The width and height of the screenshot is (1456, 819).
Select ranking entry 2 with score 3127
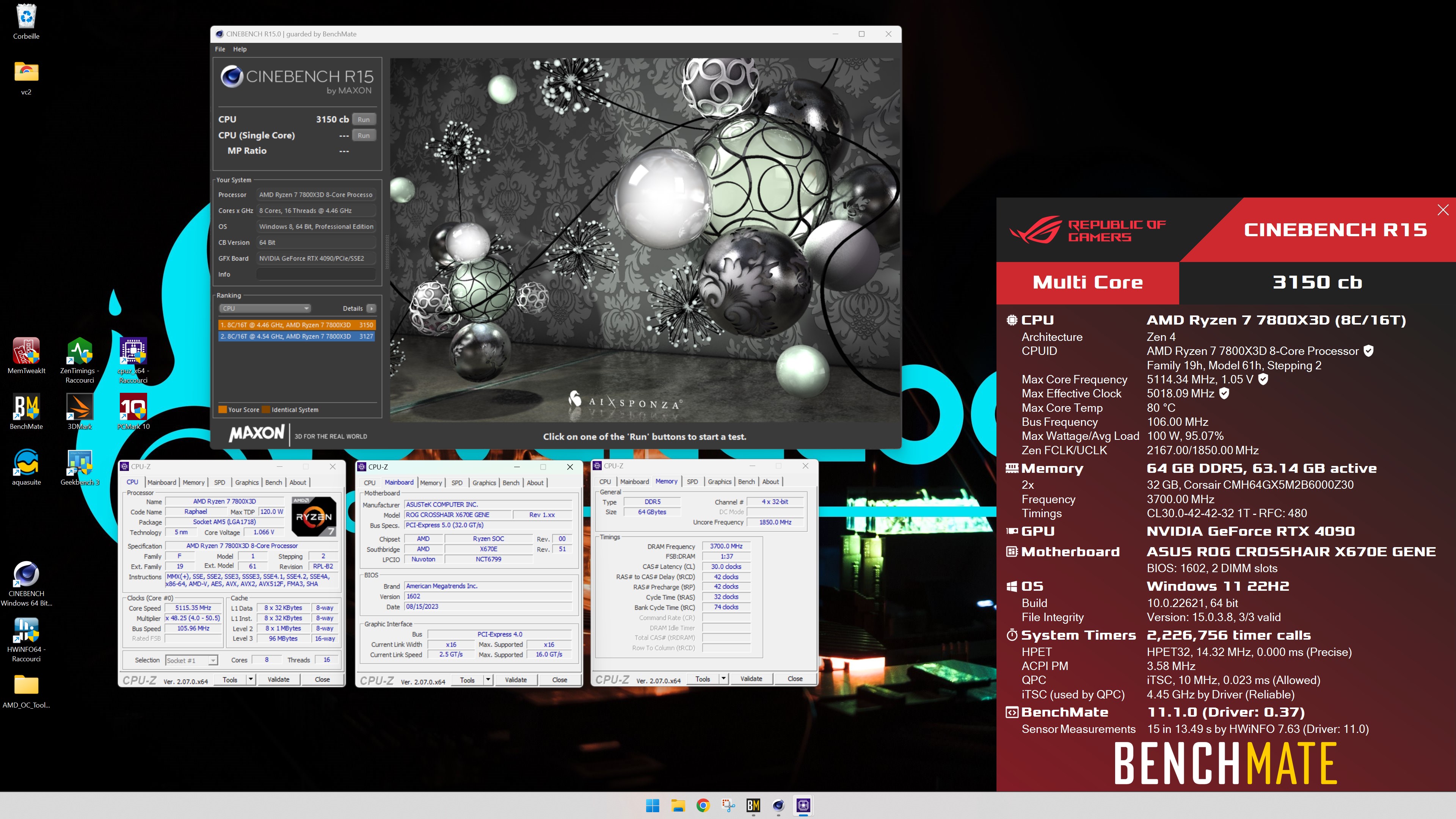point(297,336)
